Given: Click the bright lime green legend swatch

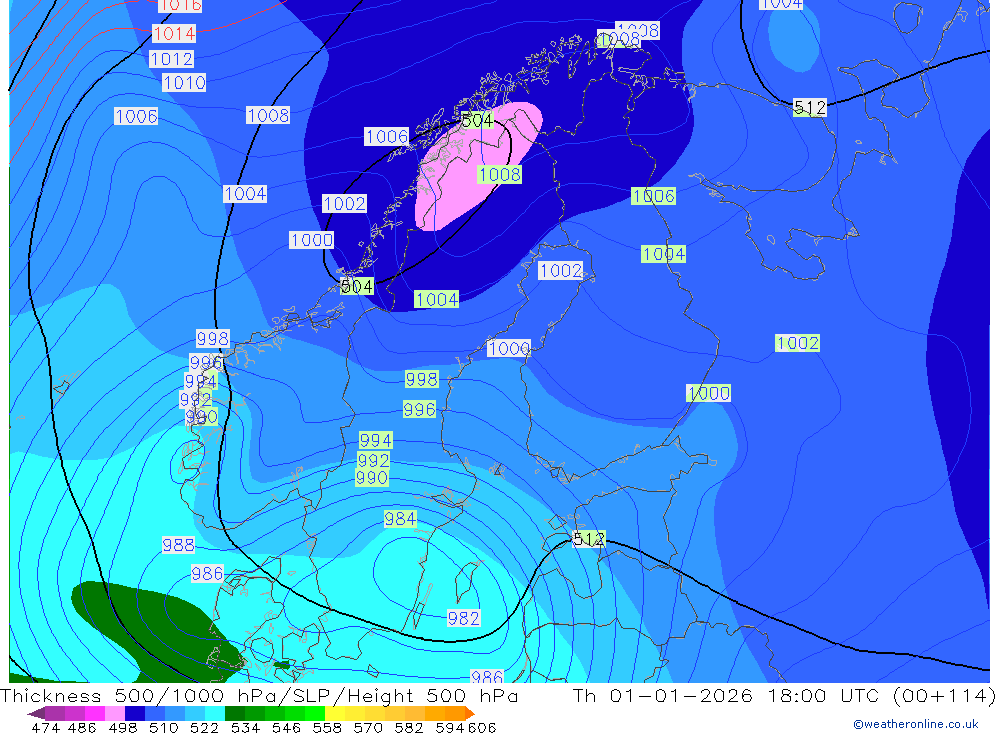Looking at the screenshot, I should pyautogui.click(x=315, y=713).
